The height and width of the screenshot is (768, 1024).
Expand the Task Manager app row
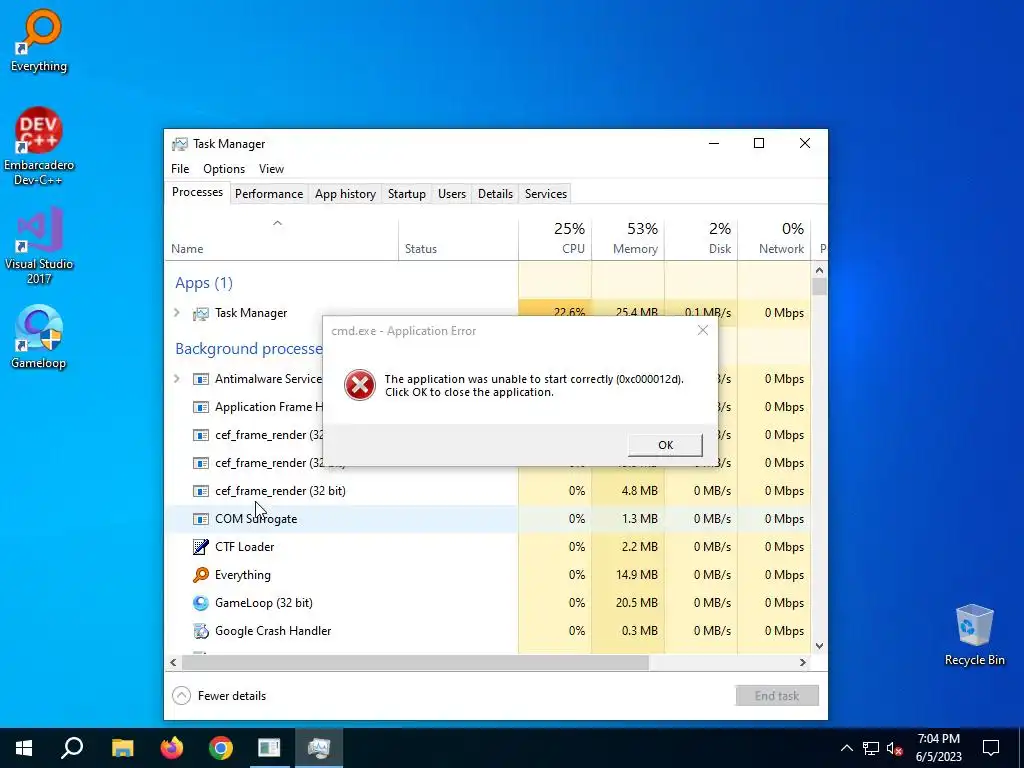[177, 313]
